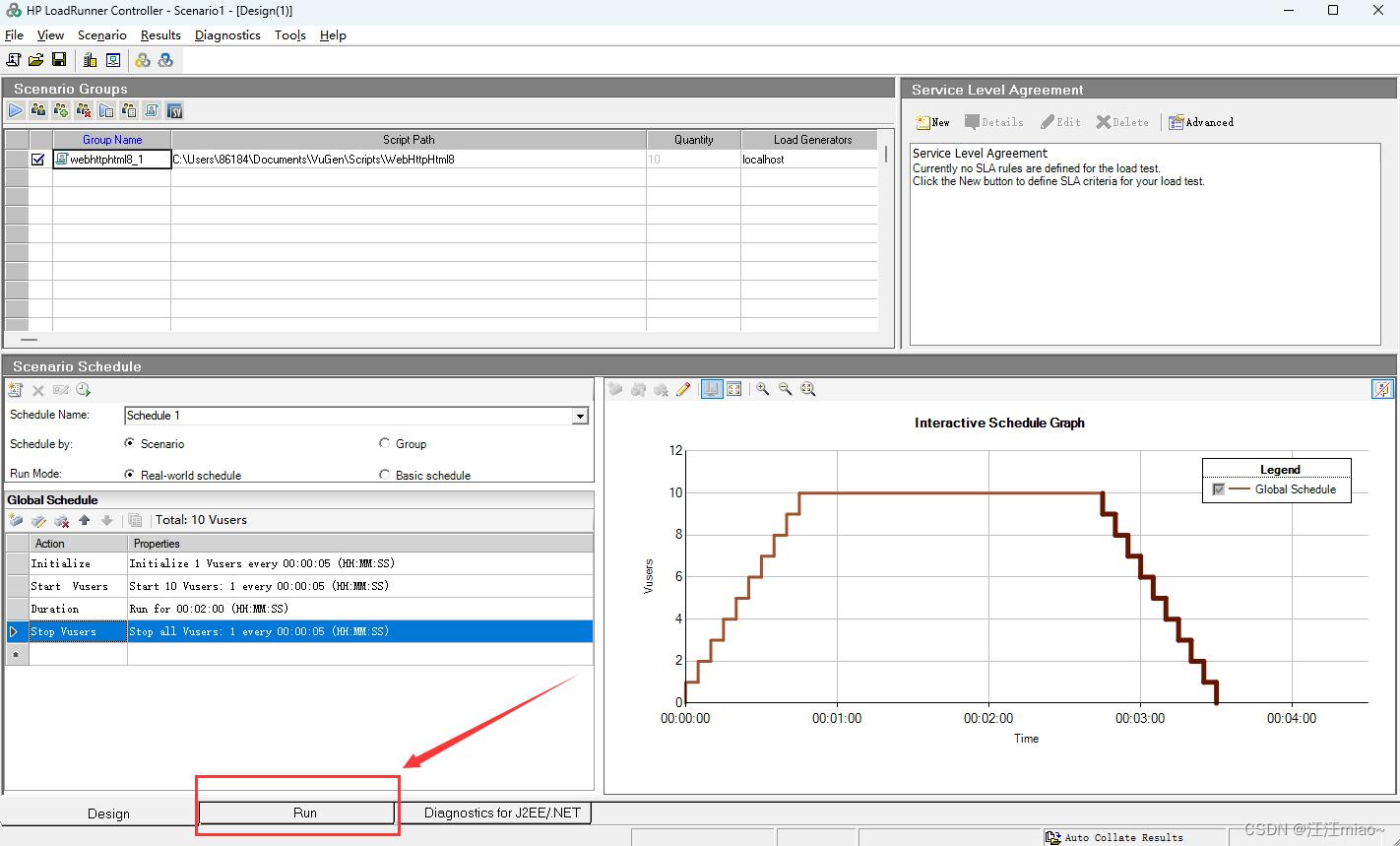Save the current scenario
1400x846 pixels.
click(x=59, y=60)
